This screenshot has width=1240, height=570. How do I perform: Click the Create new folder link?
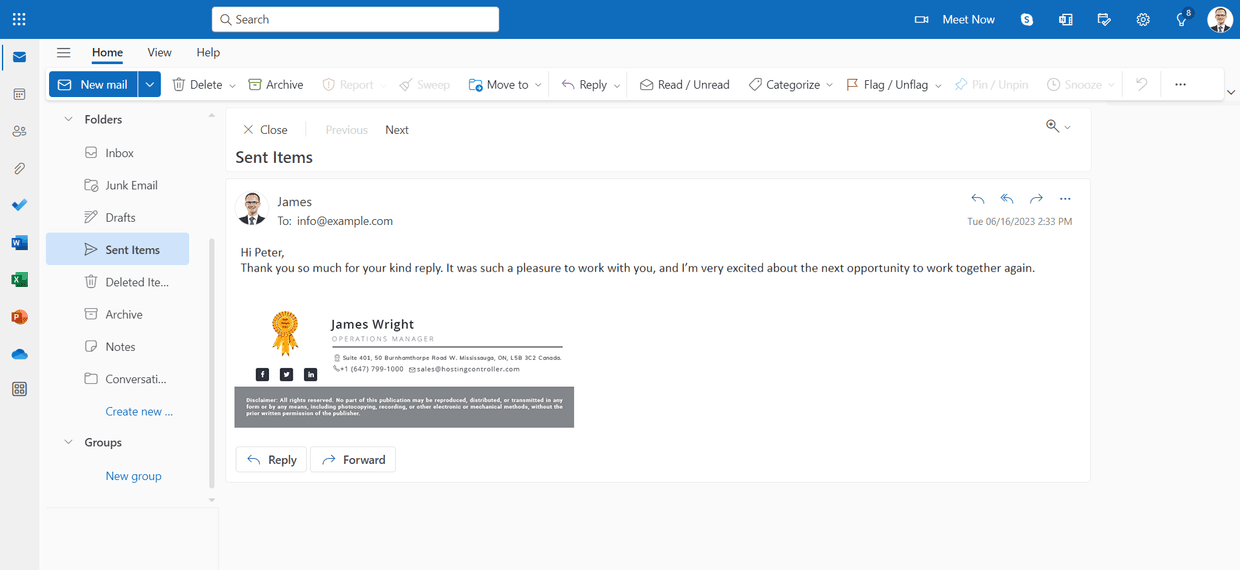139,411
